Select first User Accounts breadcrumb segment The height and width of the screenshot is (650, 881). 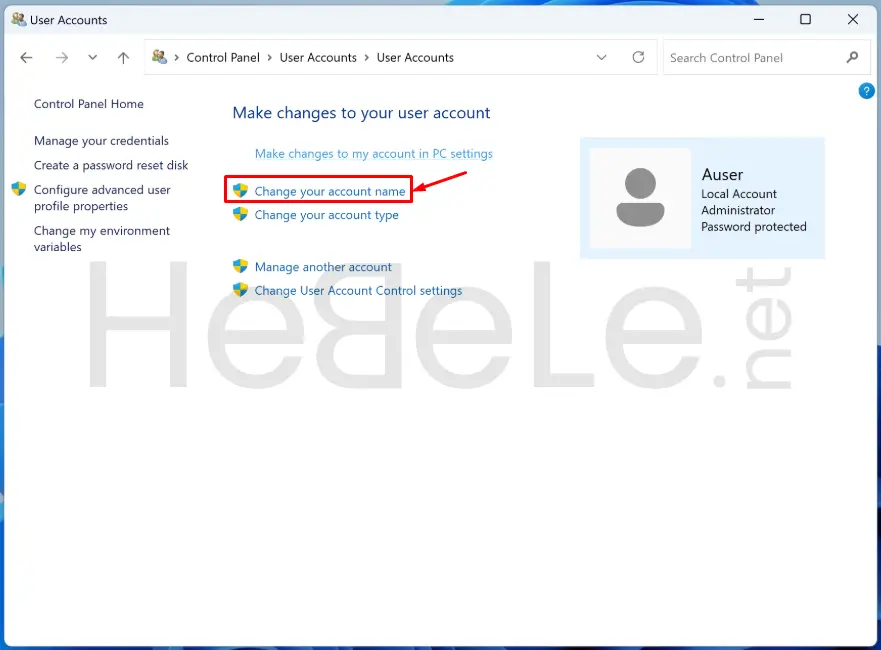tap(318, 57)
